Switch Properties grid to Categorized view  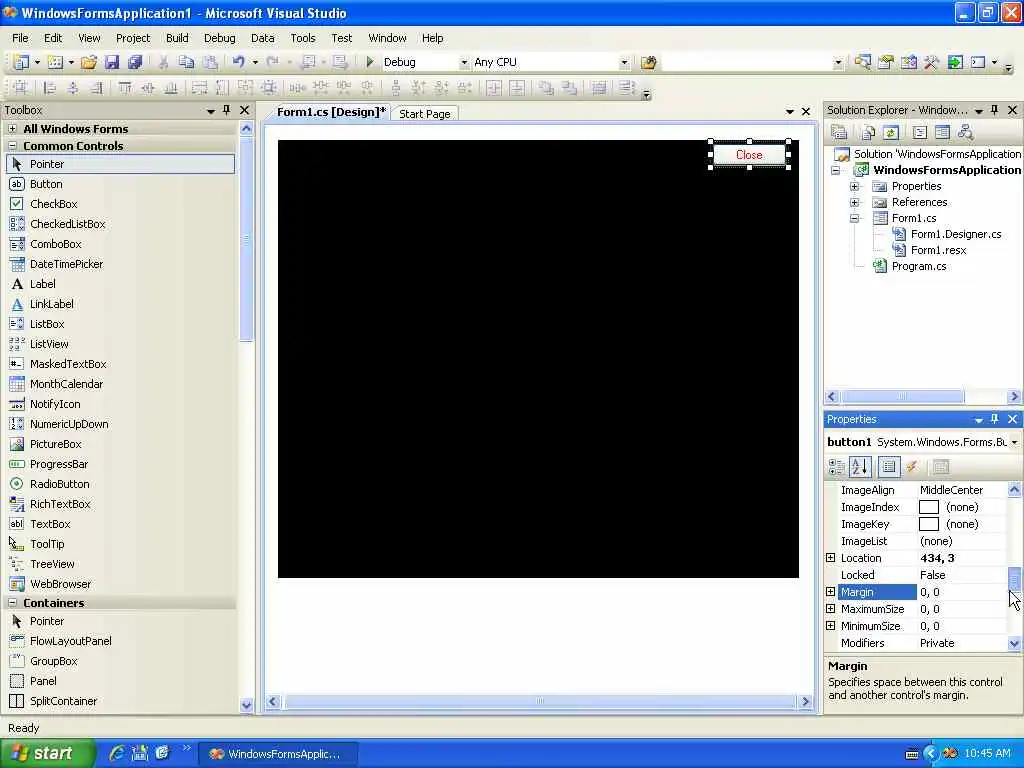click(x=837, y=466)
